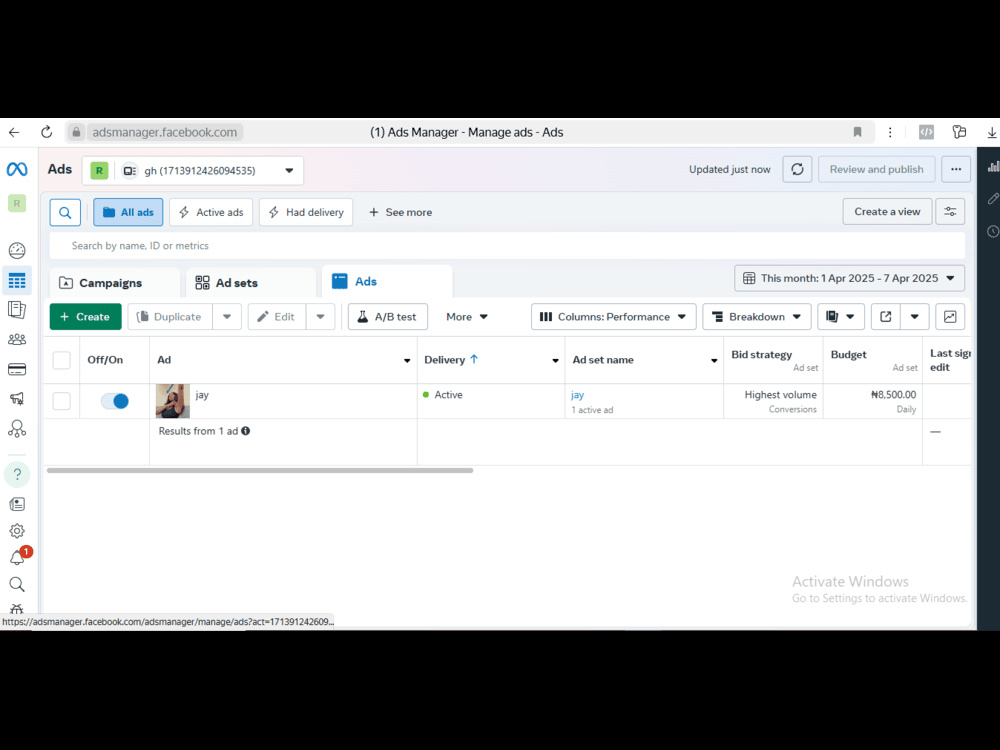This screenshot has width=1000, height=750.
Task: Click See more filters
Action: [x=401, y=212]
